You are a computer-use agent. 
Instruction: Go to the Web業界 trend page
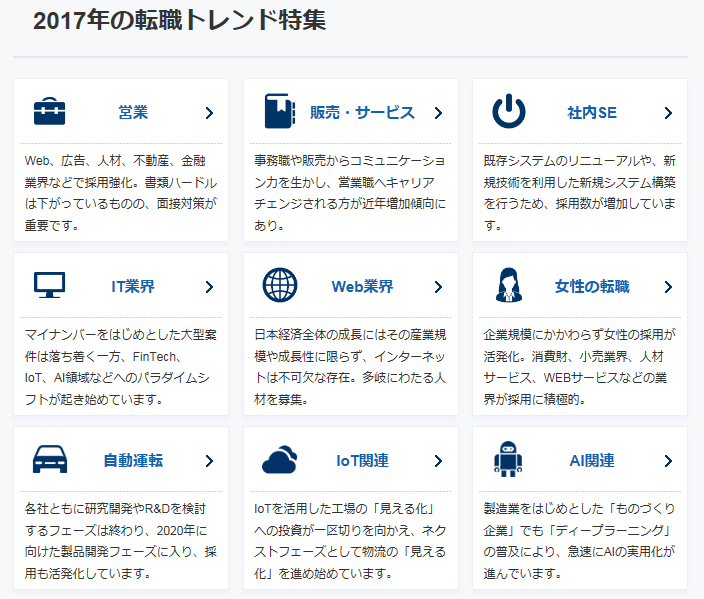362,286
